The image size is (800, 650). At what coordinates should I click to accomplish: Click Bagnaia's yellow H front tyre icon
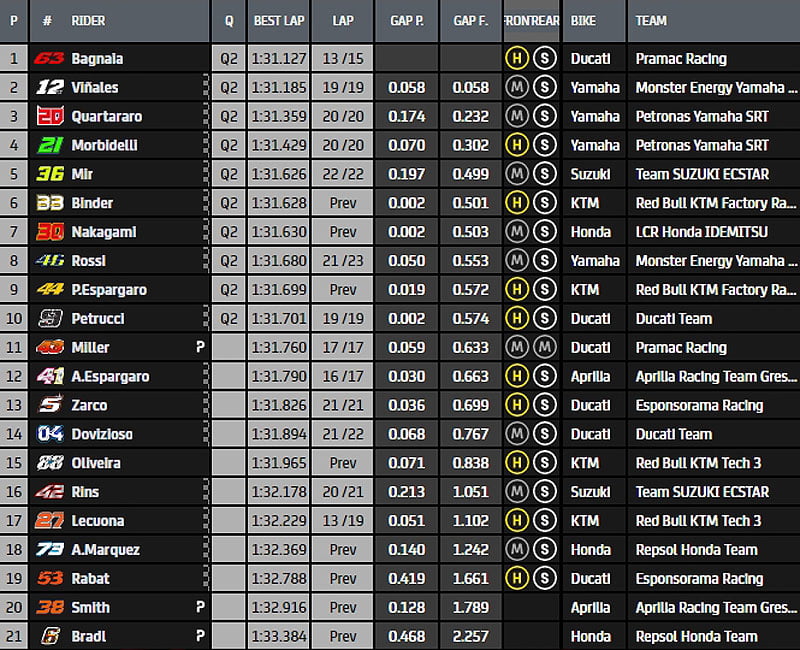tap(517, 59)
